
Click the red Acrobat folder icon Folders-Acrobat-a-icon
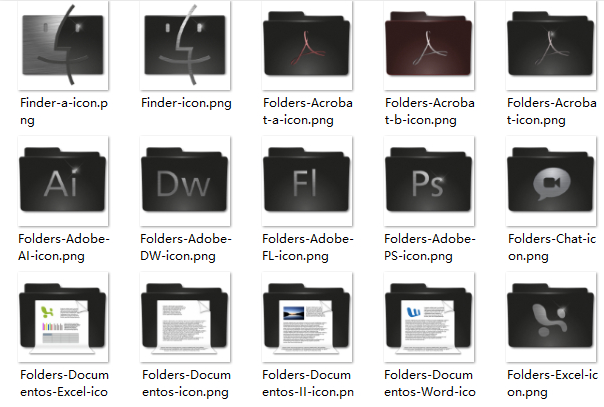(307, 45)
